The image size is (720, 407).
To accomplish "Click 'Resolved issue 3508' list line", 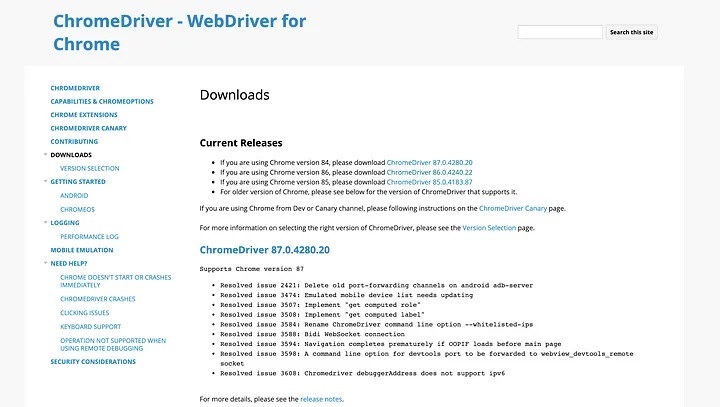I will [x=322, y=315].
